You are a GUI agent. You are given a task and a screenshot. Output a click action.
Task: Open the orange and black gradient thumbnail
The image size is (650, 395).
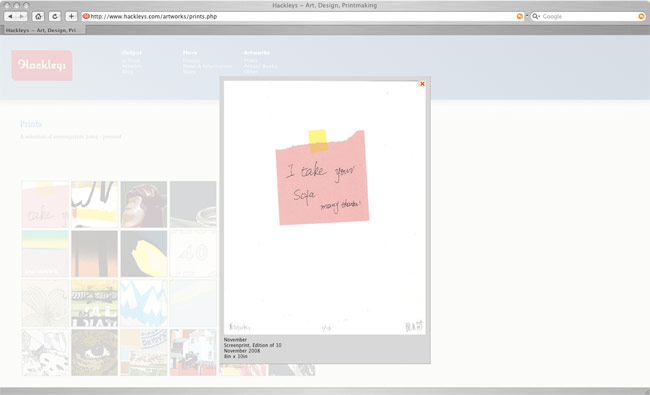coord(95,254)
